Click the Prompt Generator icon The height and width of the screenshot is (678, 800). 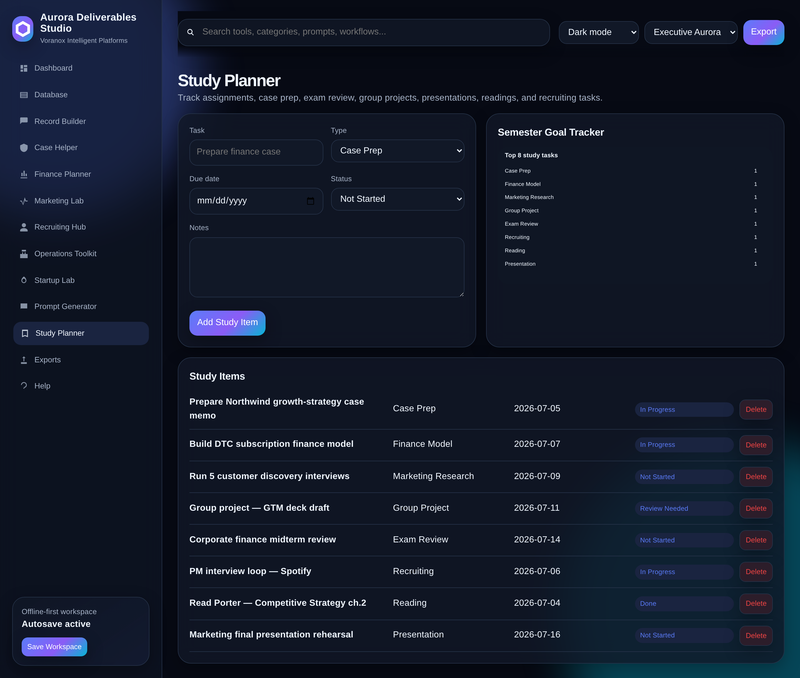pyautogui.click(x=23, y=306)
